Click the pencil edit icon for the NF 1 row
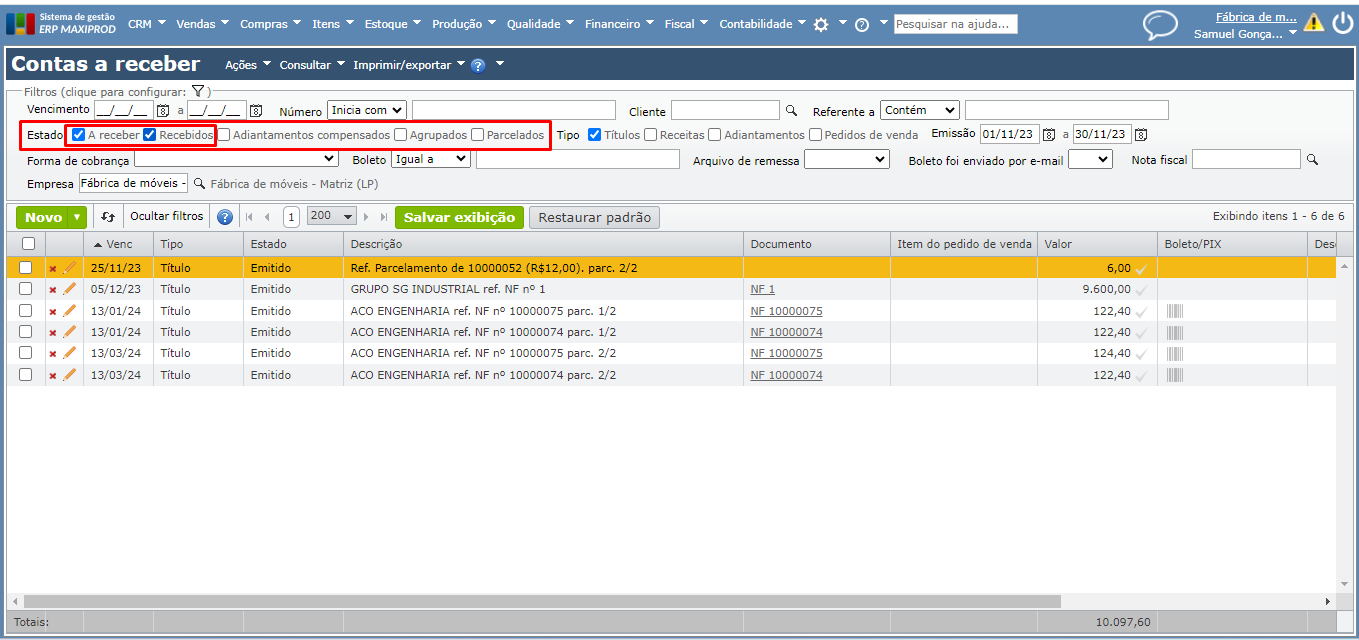This screenshot has width=1359, height=640. [69, 289]
